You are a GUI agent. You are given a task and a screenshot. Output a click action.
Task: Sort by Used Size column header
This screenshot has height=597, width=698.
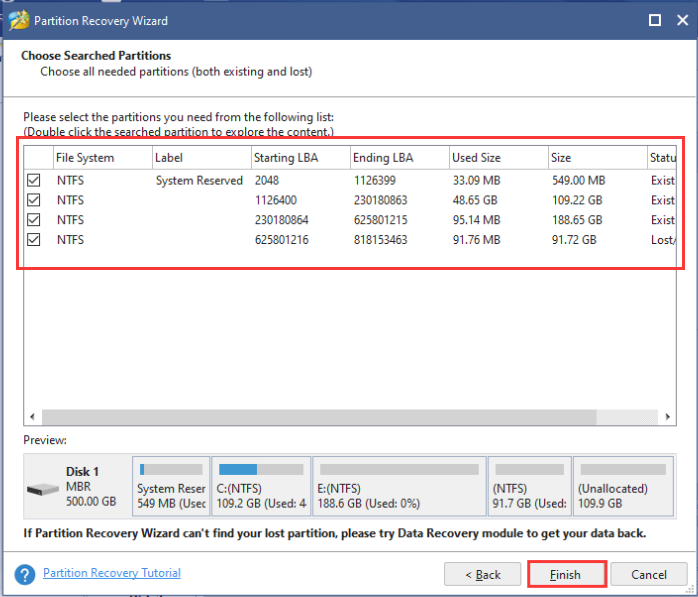pos(499,158)
